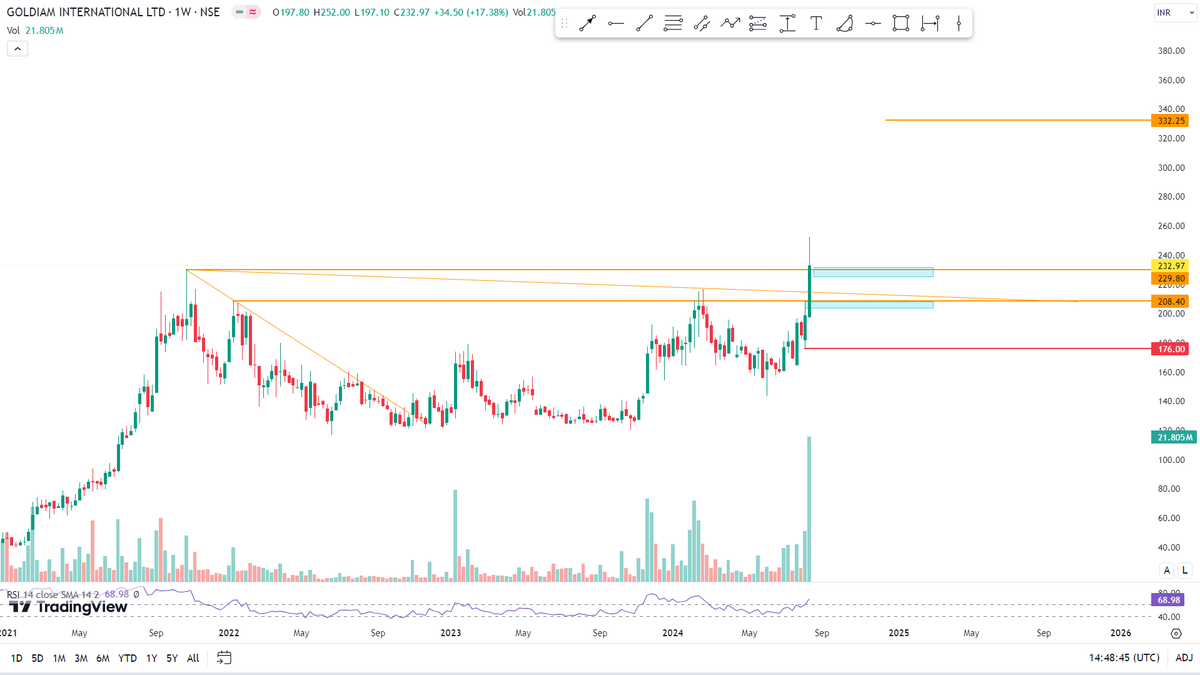The height and width of the screenshot is (675, 1200).
Task: Click the 176.00 red price label
Action: pyautogui.click(x=1170, y=349)
